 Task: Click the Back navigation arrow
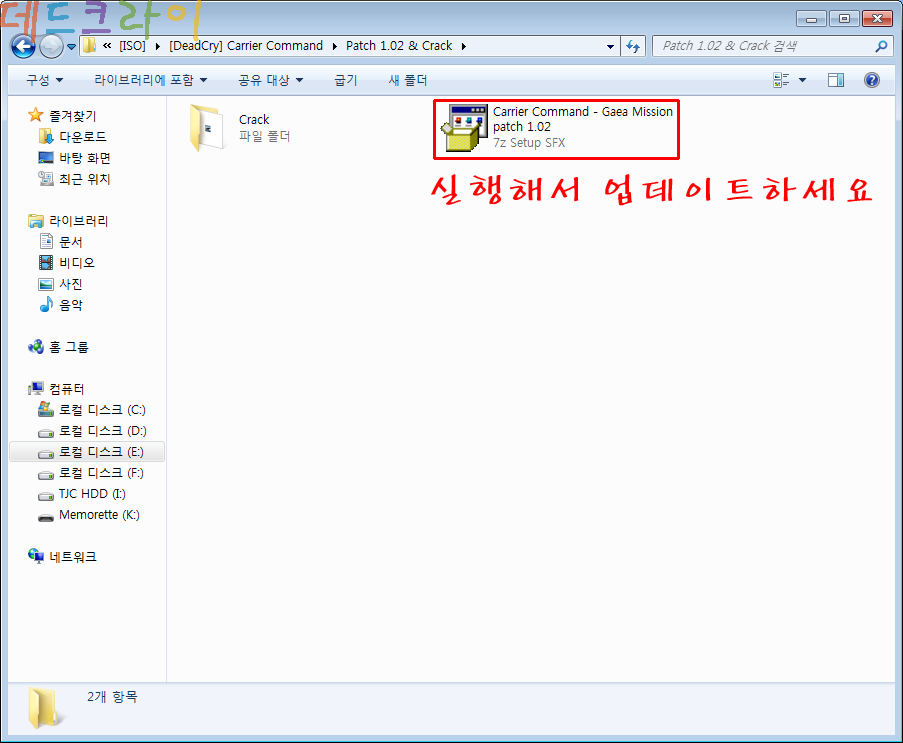coord(24,46)
